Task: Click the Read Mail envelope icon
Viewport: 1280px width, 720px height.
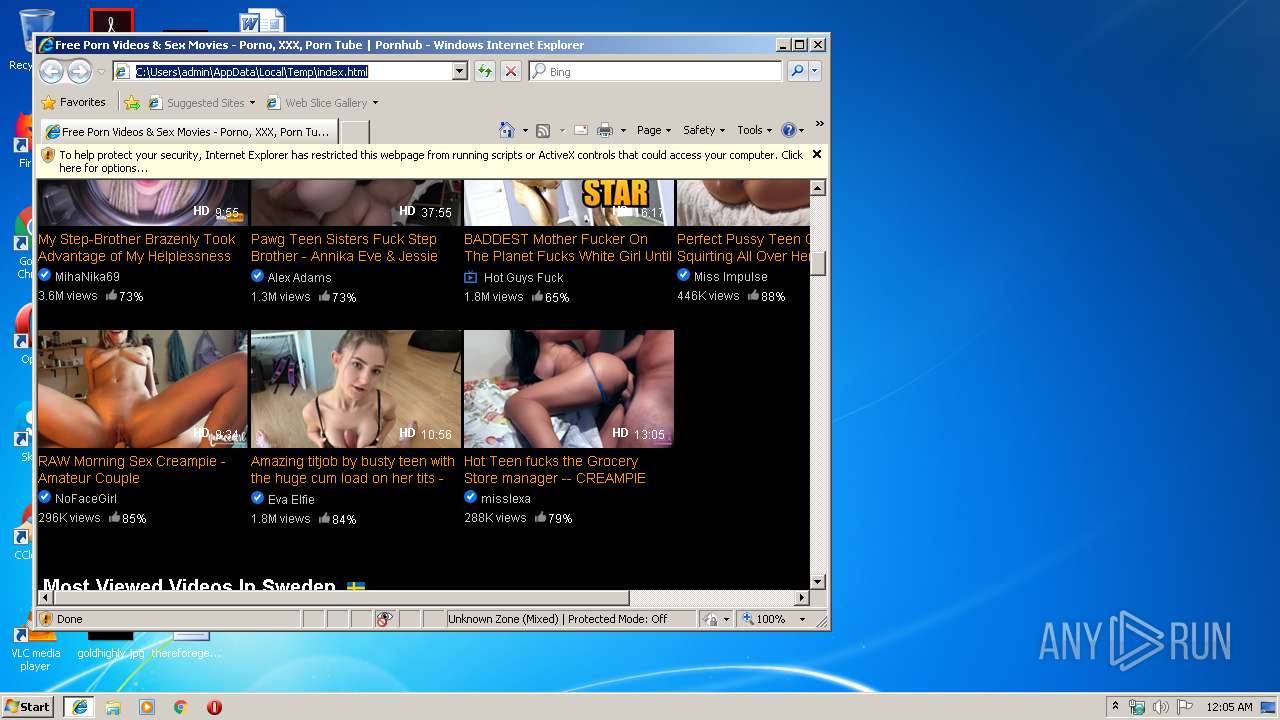Action: tap(580, 130)
